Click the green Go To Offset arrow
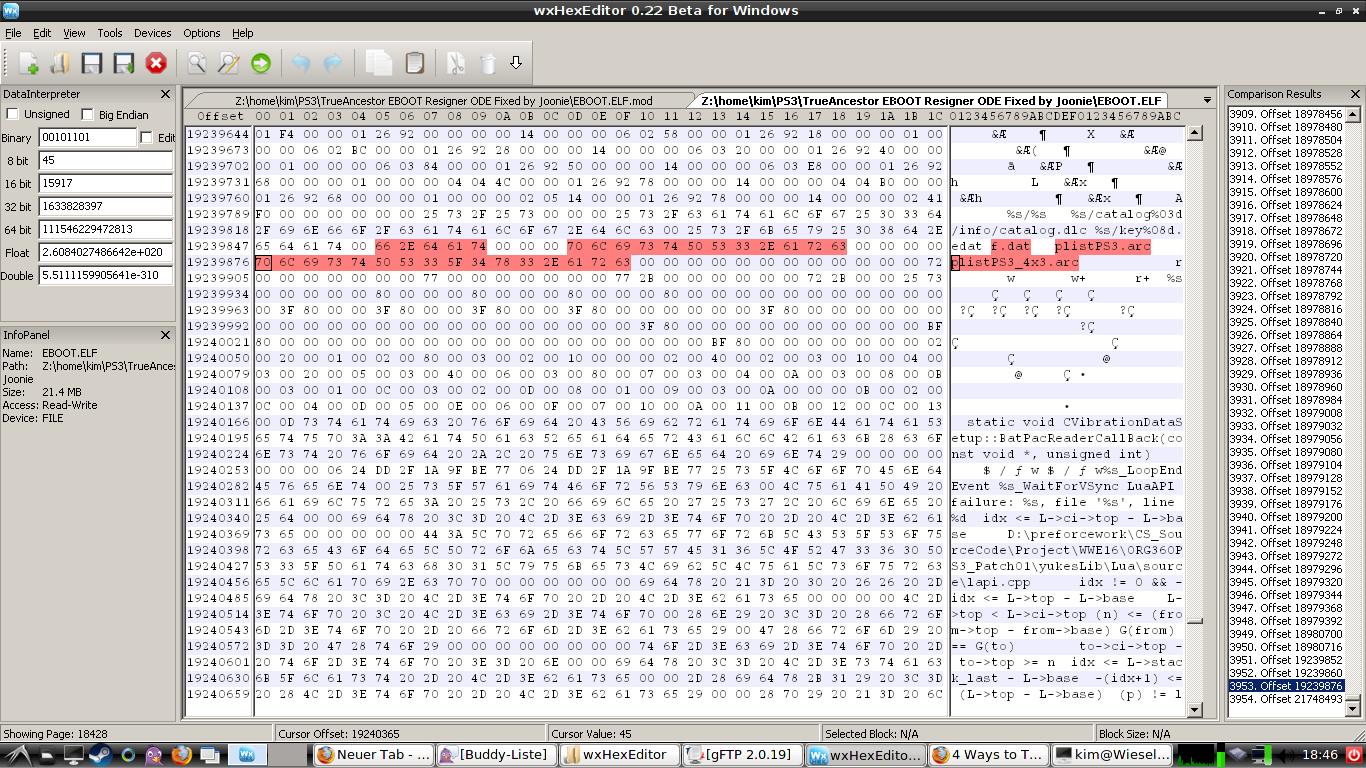1366x768 pixels. [261, 64]
